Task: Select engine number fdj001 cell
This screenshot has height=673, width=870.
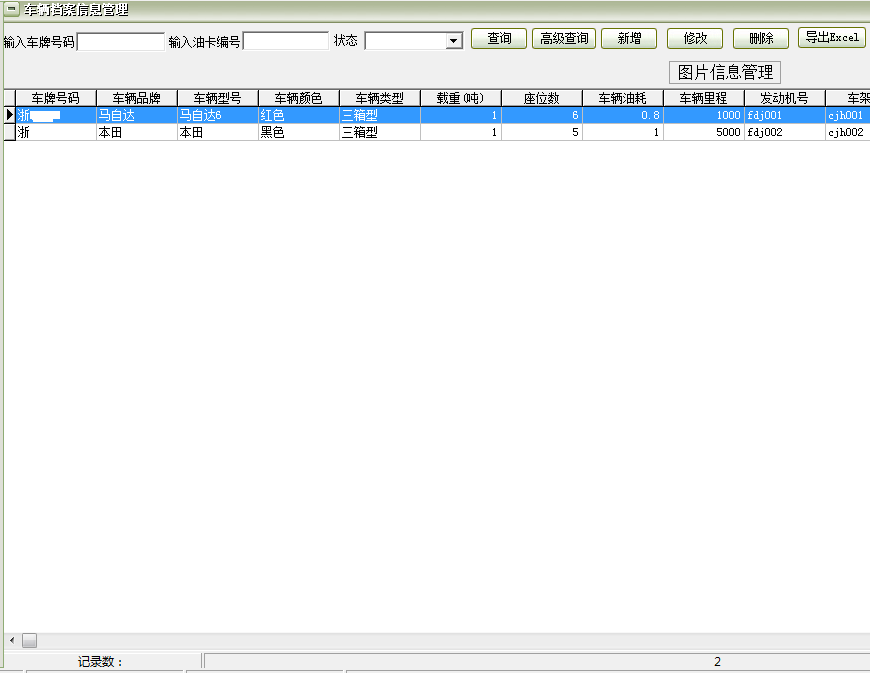Action: tap(785, 115)
